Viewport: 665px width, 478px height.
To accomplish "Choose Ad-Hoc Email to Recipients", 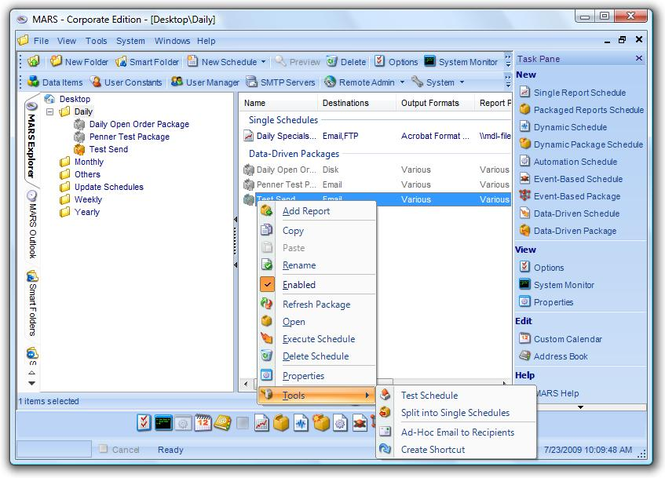I will click(x=456, y=432).
